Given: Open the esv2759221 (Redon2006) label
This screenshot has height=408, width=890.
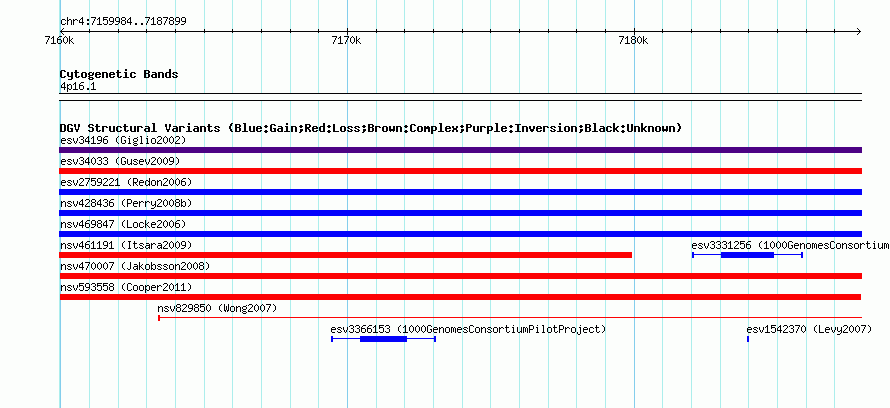Looking at the screenshot, I should click(x=126, y=182).
